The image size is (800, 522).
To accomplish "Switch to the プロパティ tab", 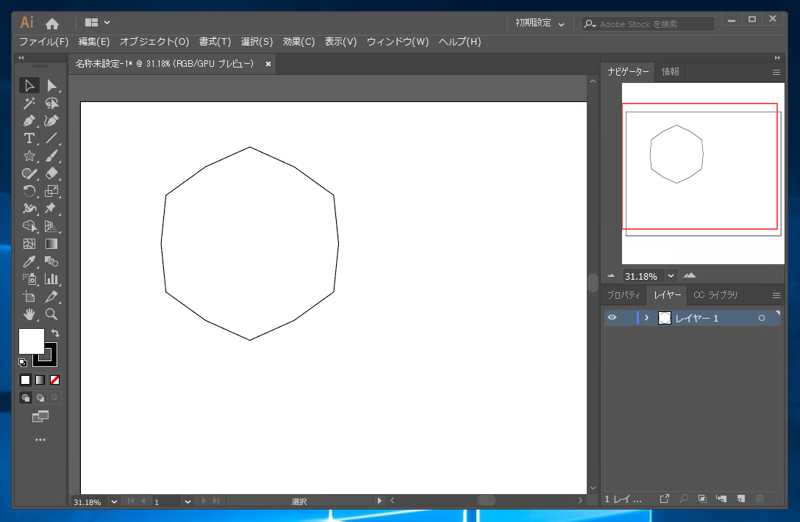I will click(x=624, y=295).
